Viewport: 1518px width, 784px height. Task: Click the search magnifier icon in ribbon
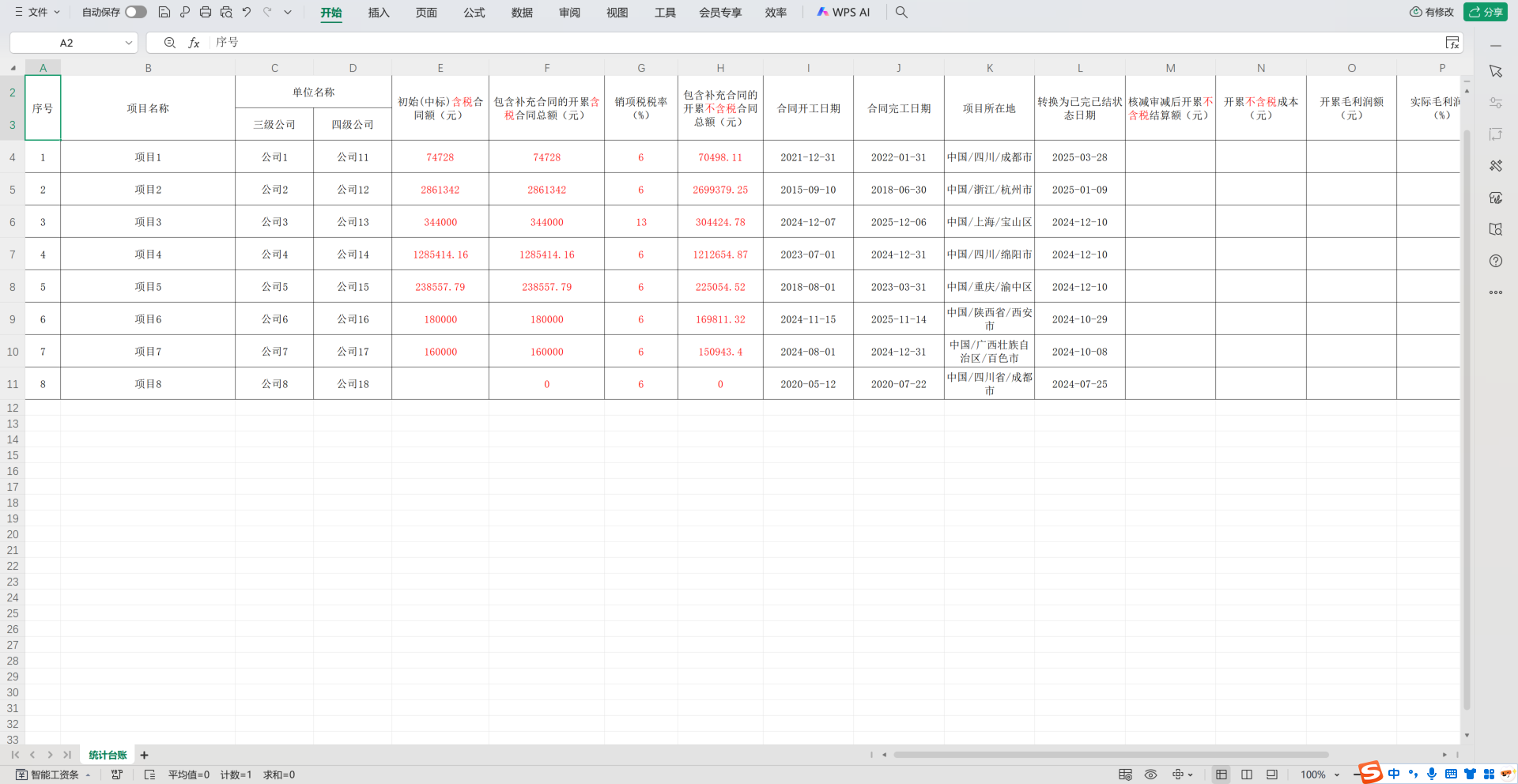901,13
